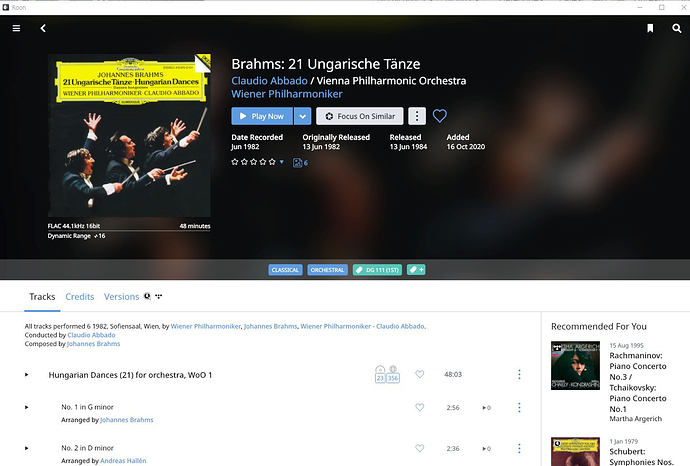Switch to the Tracks tab
The height and width of the screenshot is (466, 690).
[42, 297]
